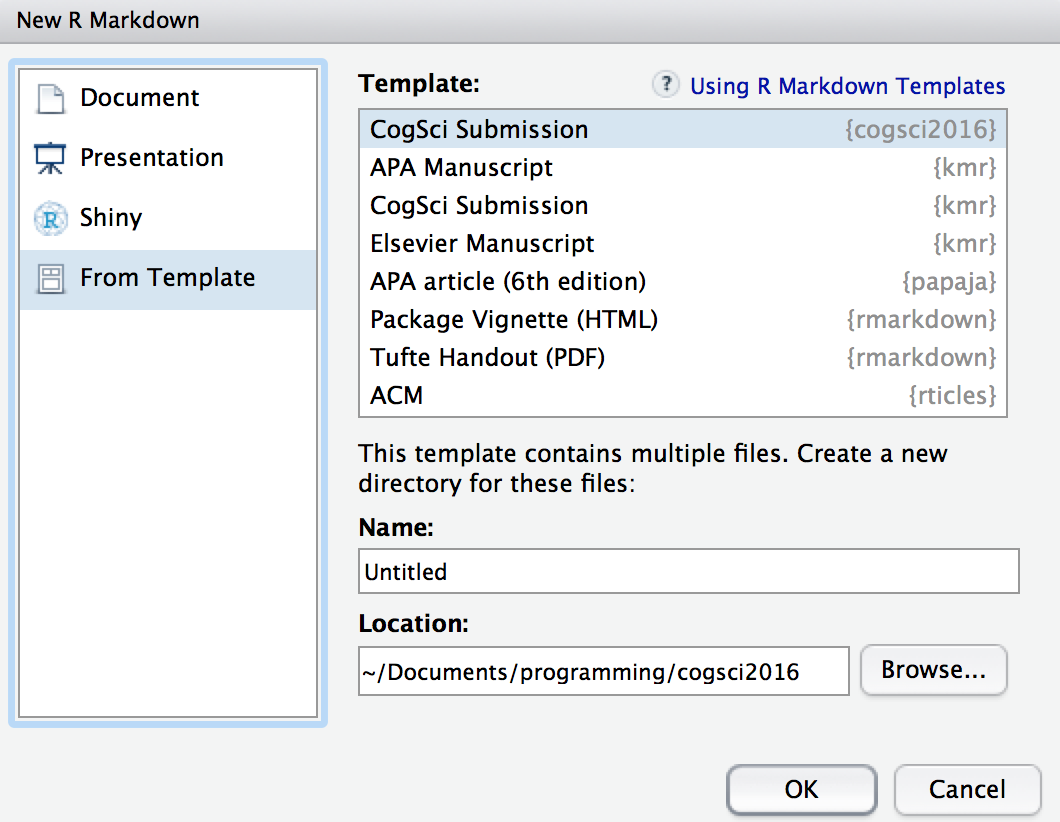Screen dimensions: 1060x822
Task: Confirm with the OK button
Action: pos(802,789)
